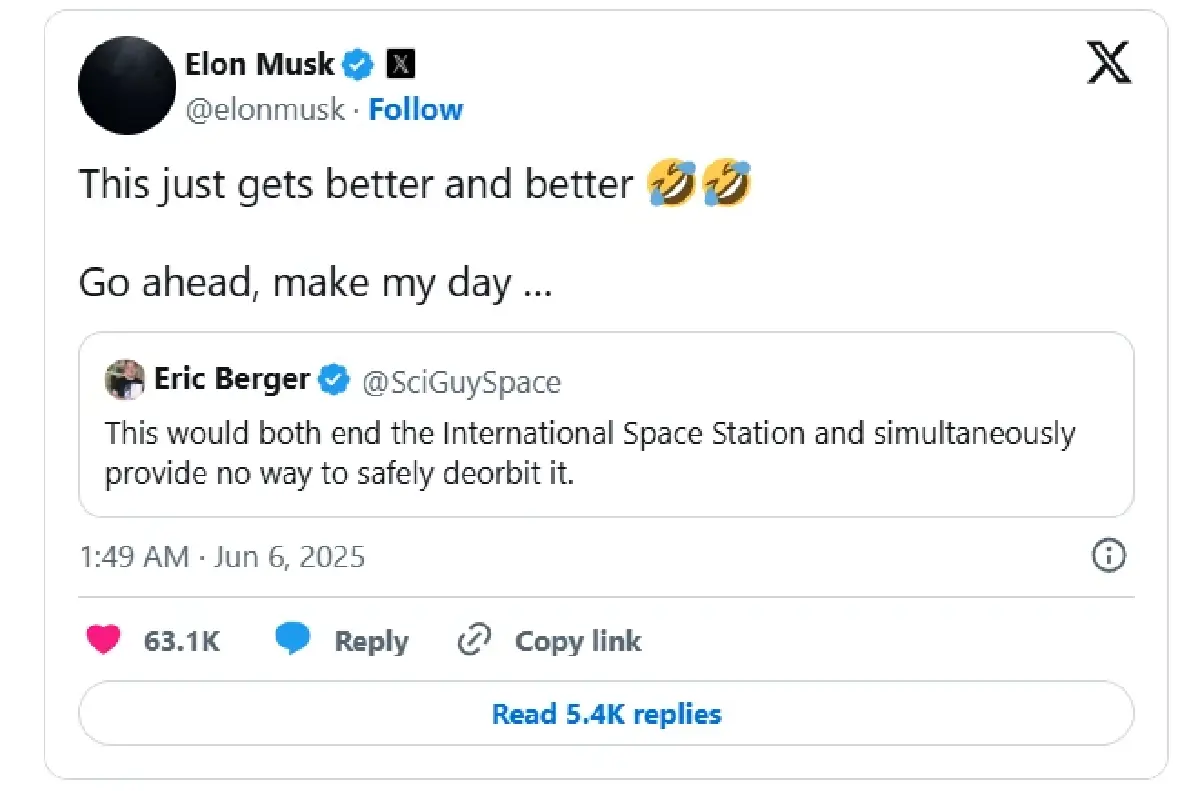Open the 1:49 AM · Jun 6, 2025 timestamp
Viewport: 1200px width, 791px height.
coord(222,556)
